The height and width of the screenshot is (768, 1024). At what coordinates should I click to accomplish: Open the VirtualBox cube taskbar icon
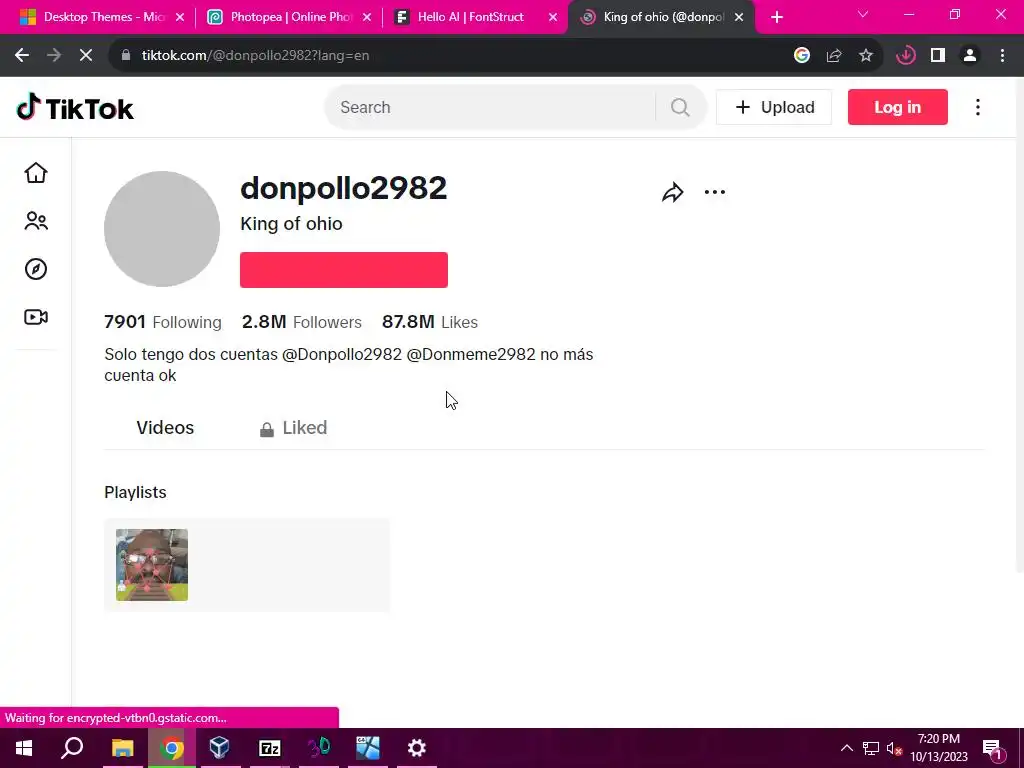tap(219, 748)
